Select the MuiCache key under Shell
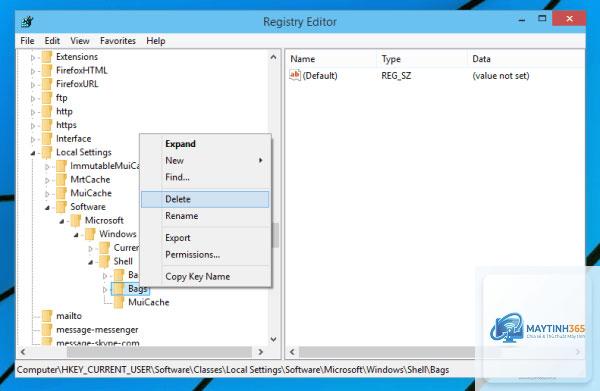This screenshot has height=391, width=600. click(x=148, y=302)
